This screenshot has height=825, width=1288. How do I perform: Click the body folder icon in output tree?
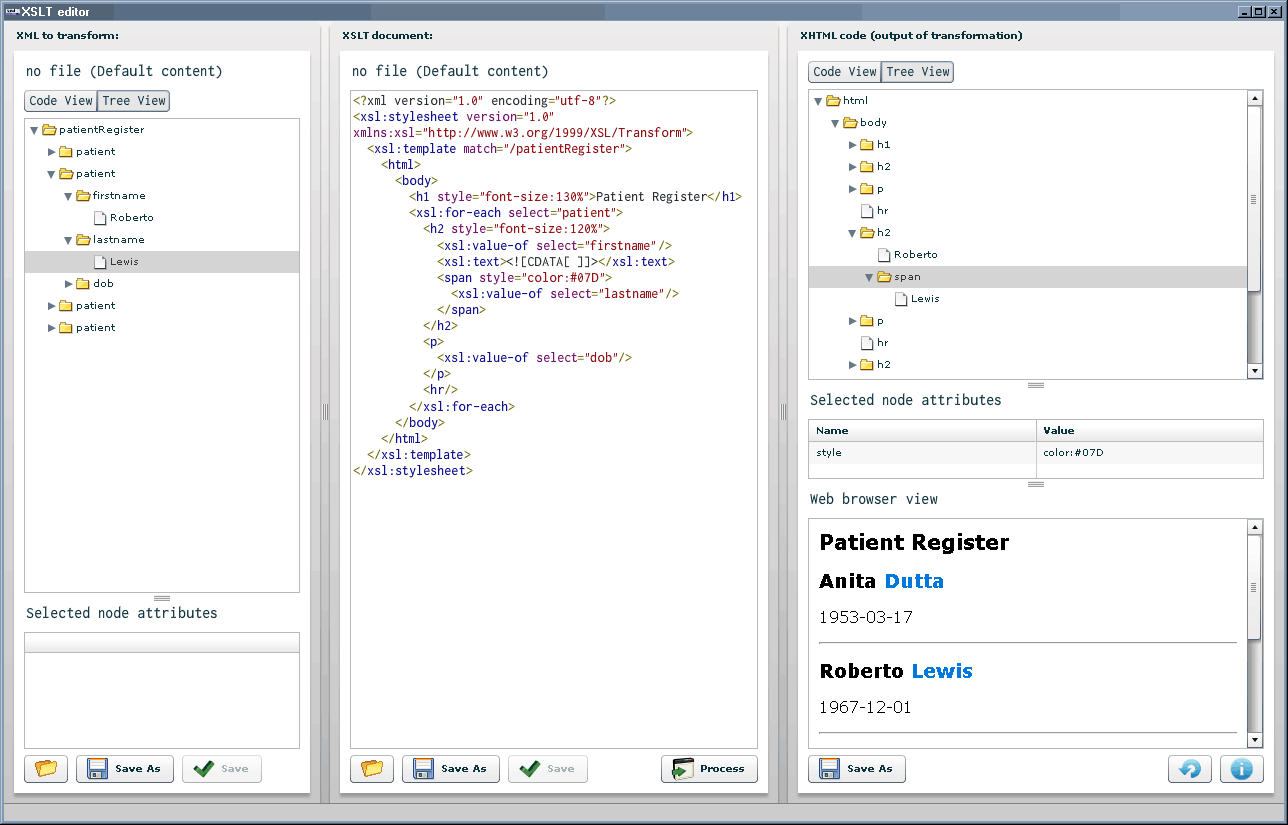coord(850,123)
